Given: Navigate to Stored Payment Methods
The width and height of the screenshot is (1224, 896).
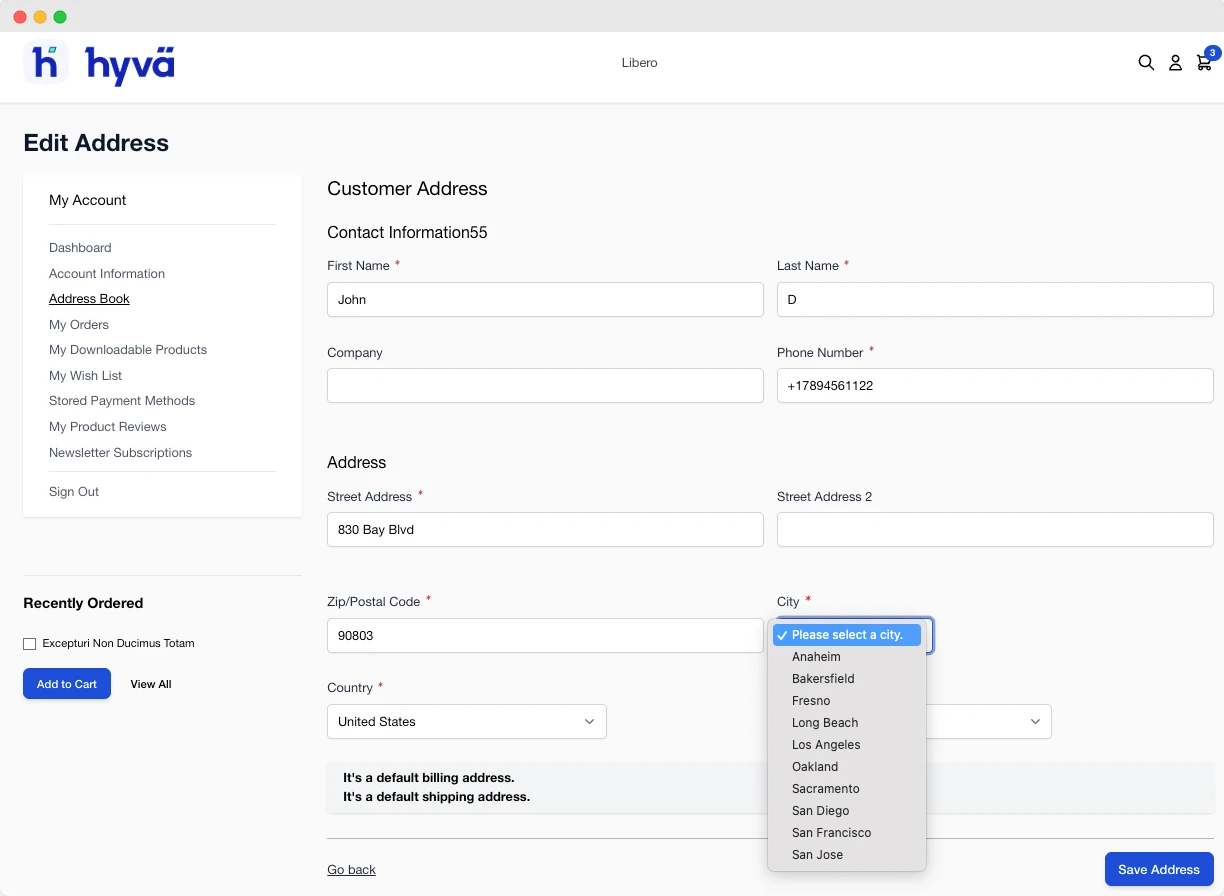Looking at the screenshot, I should click(122, 400).
